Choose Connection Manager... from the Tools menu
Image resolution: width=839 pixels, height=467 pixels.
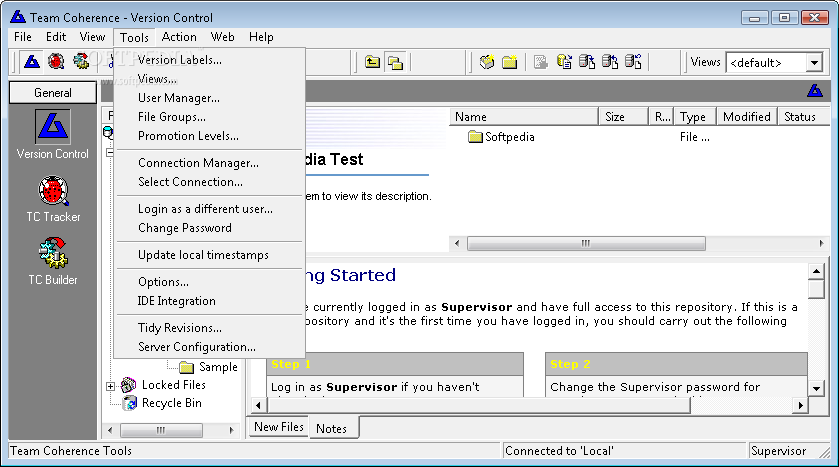click(x=210, y=163)
